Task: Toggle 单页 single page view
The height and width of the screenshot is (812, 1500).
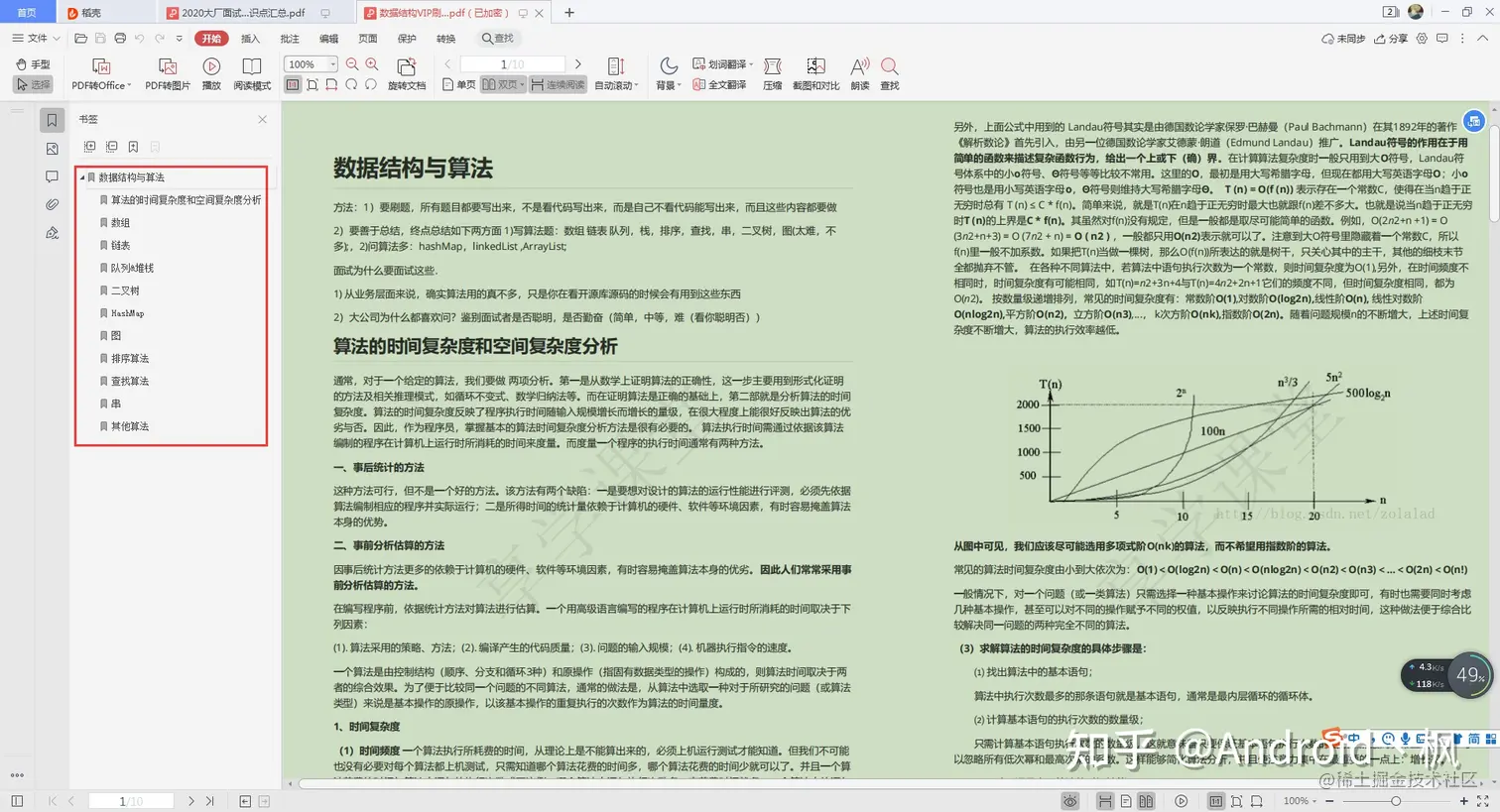Action: coord(458,85)
